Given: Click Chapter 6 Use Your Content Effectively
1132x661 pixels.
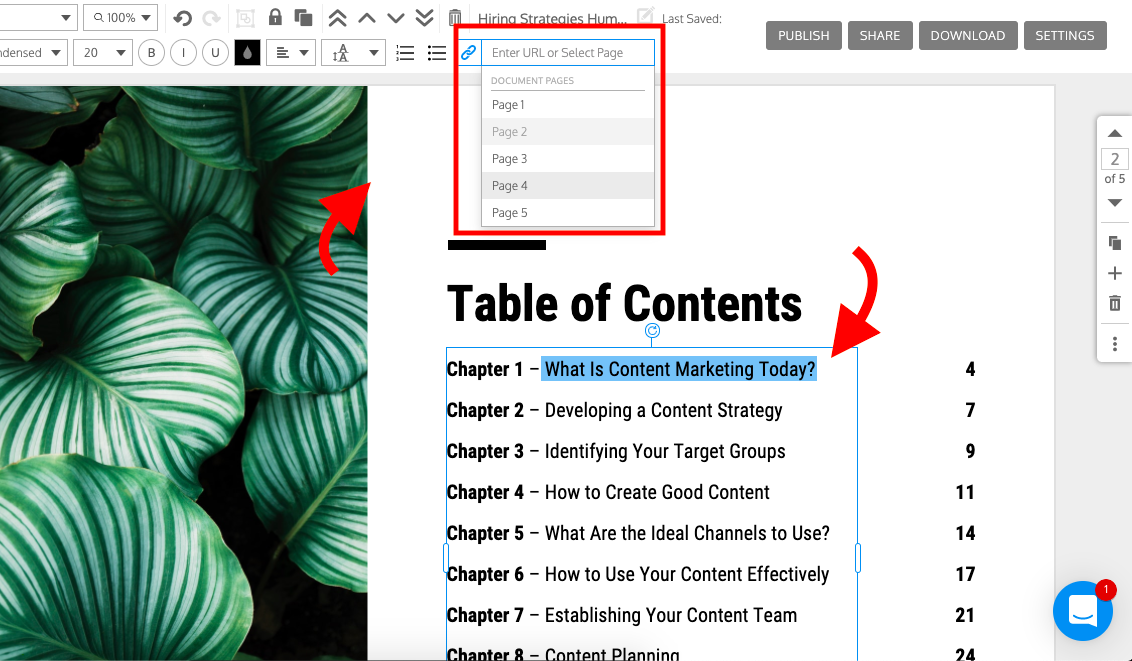Looking at the screenshot, I should pos(638,574).
